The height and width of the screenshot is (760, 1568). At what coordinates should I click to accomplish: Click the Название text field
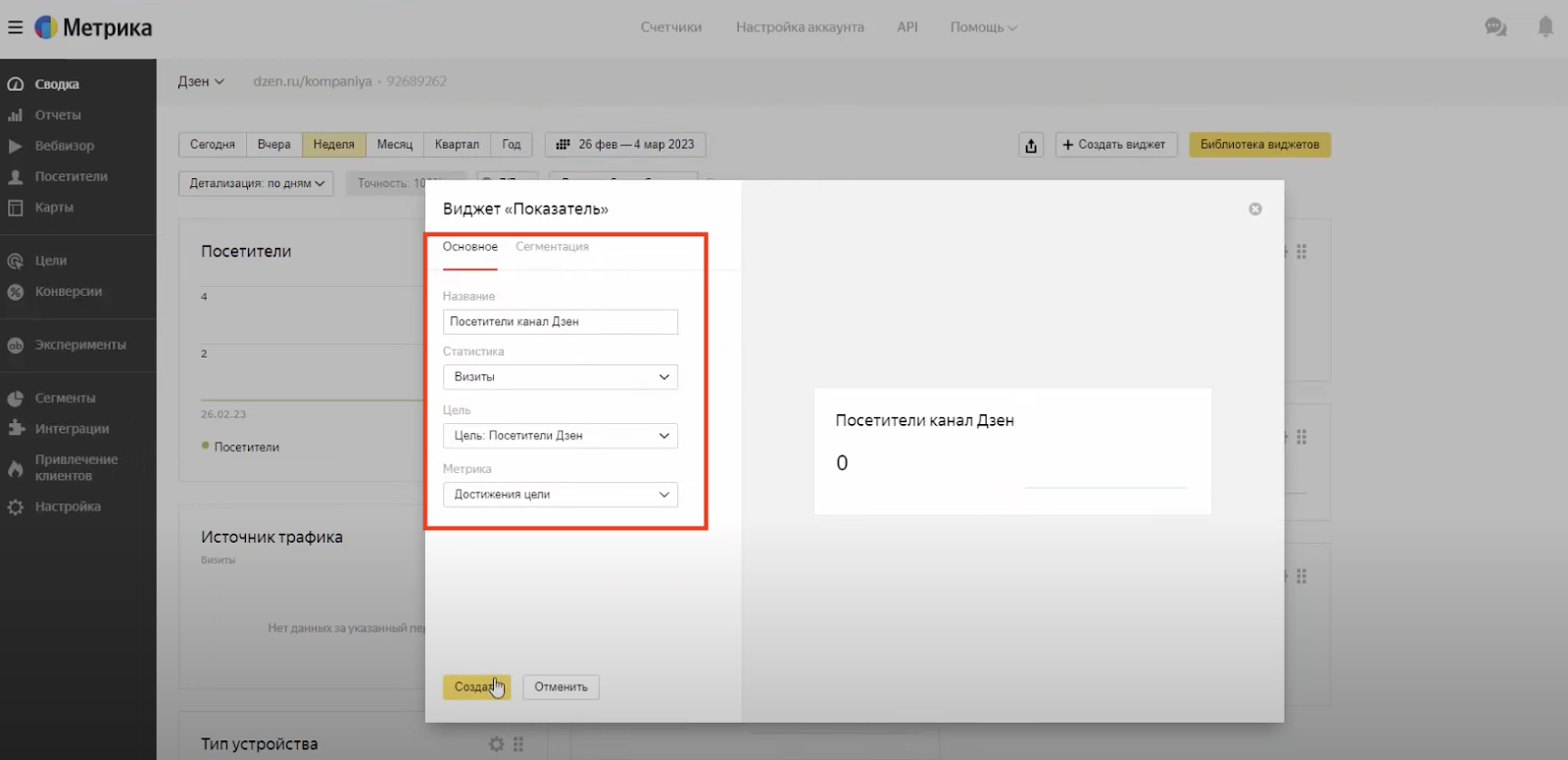560,322
